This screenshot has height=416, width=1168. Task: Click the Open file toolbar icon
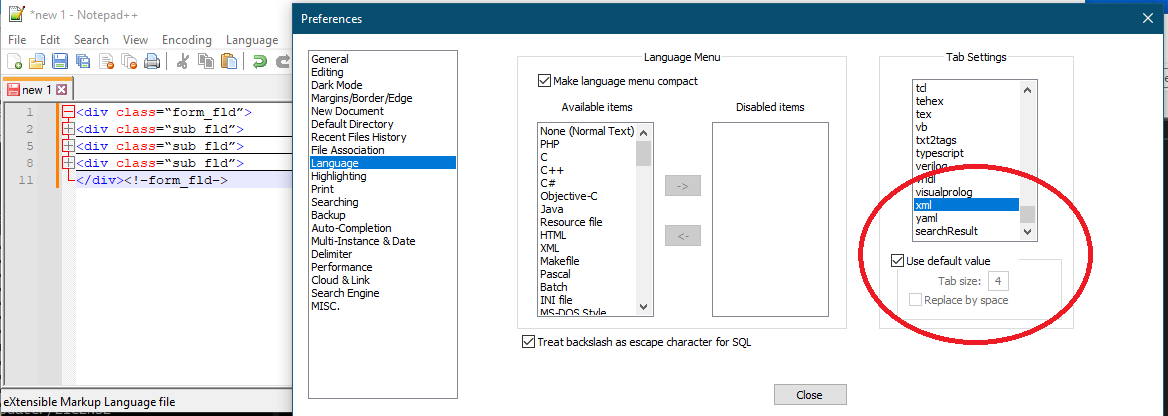[36, 62]
